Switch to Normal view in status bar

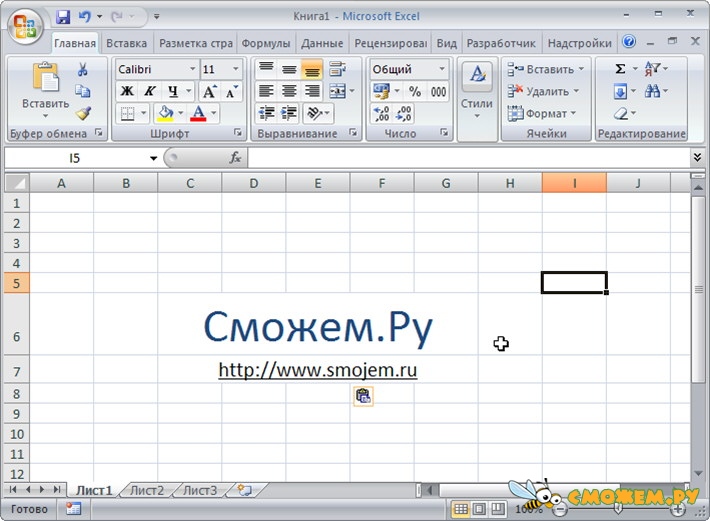click(x=461, y=509)
